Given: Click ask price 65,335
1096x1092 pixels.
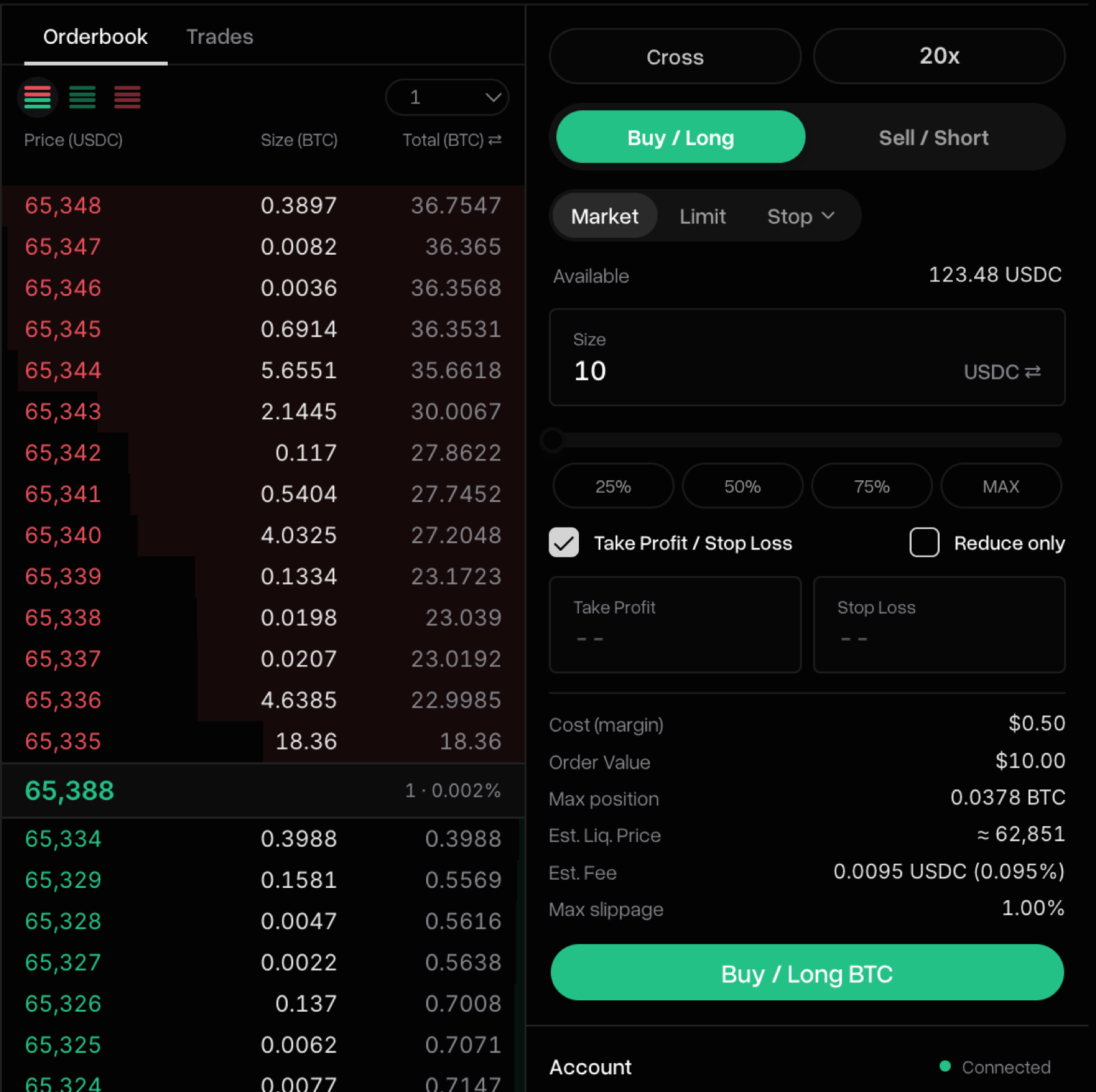Looking at the screenshot, I should coord(63,741).
